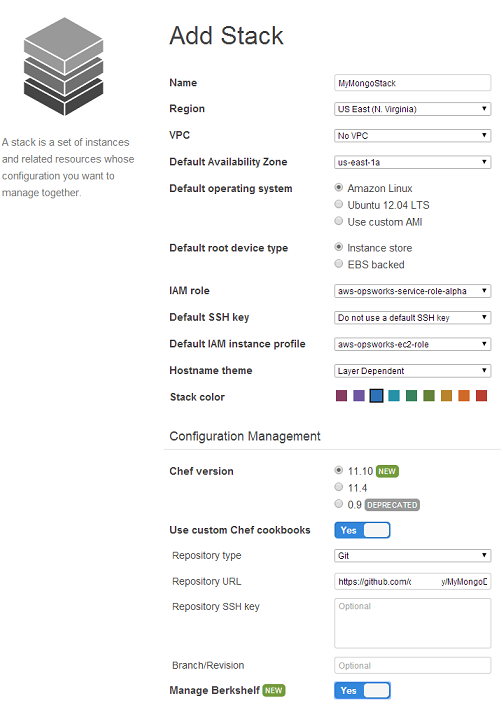Click the gray DEPRECATED badge
The height and width of the screenshot is (704, 503).
tap(392, 505)
